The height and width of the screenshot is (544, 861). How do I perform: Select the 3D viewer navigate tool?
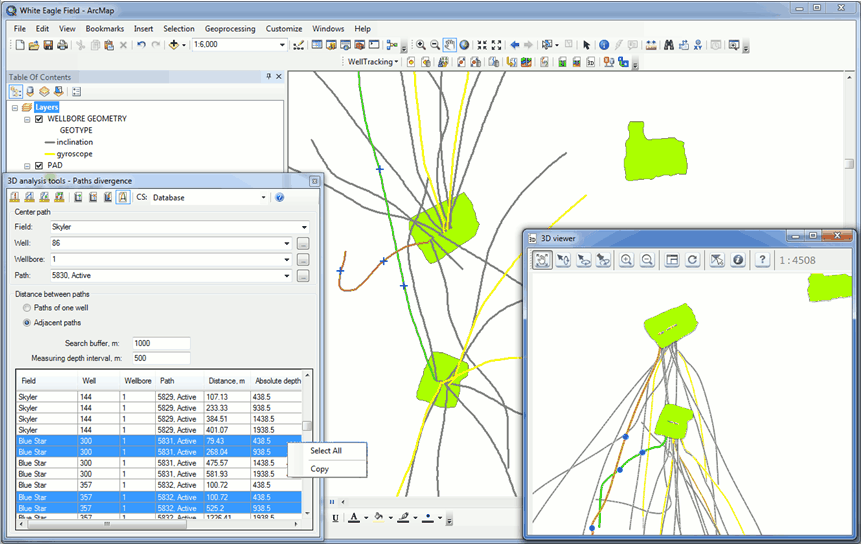(x=542, y=260)
